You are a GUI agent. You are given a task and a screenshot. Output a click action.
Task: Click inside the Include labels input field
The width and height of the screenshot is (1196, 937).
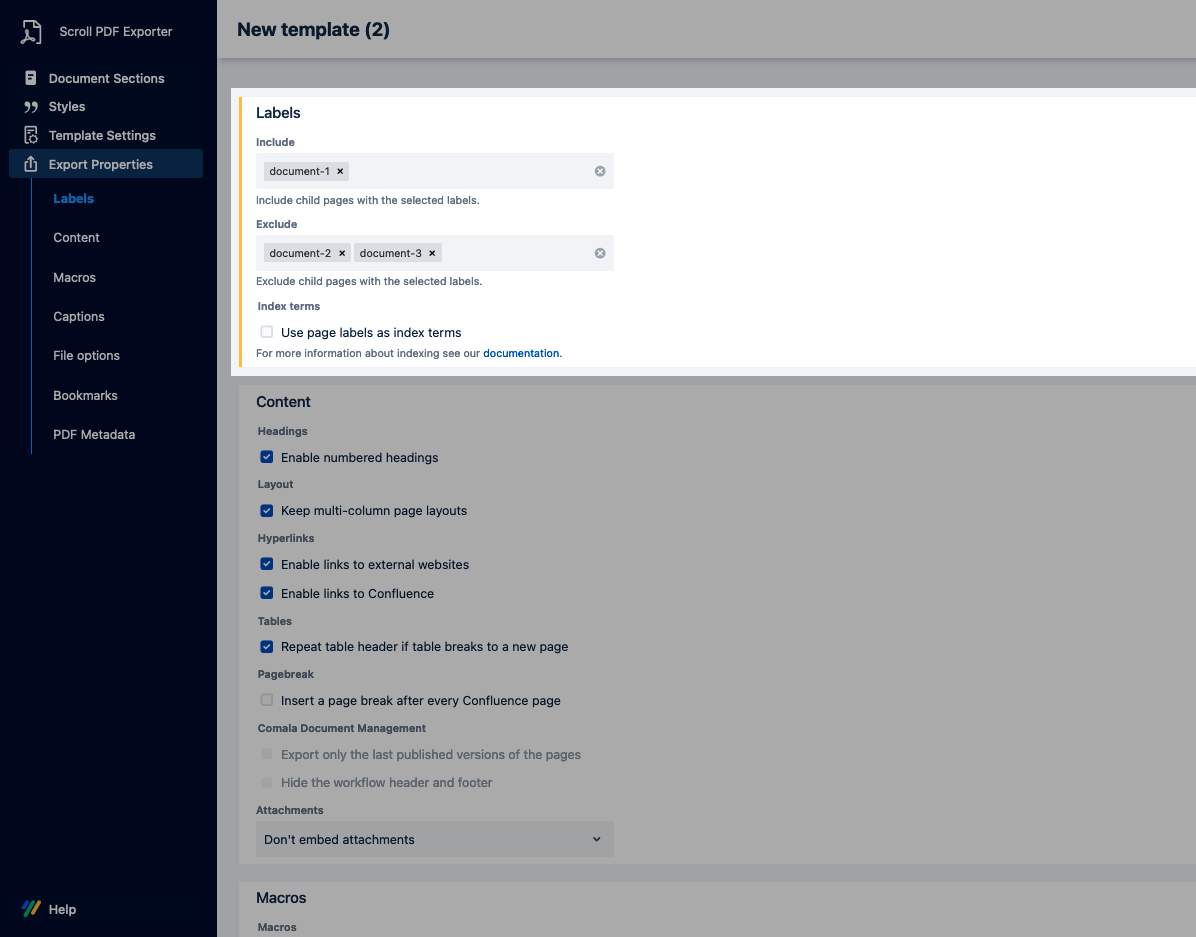pyautogui.click(x=470, y=171)
